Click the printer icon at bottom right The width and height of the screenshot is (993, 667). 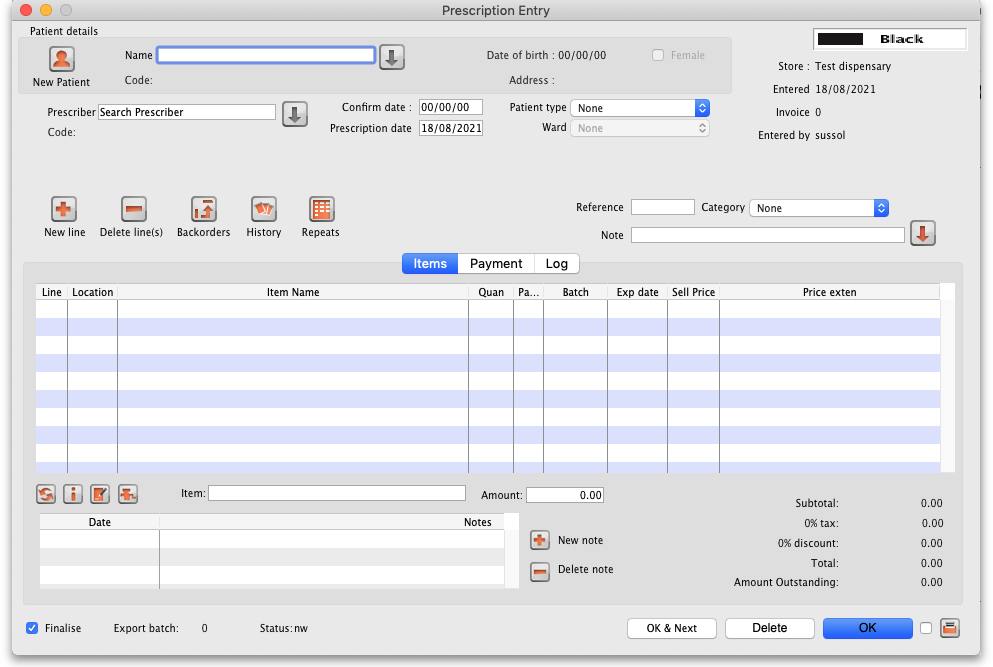(950, 628)
